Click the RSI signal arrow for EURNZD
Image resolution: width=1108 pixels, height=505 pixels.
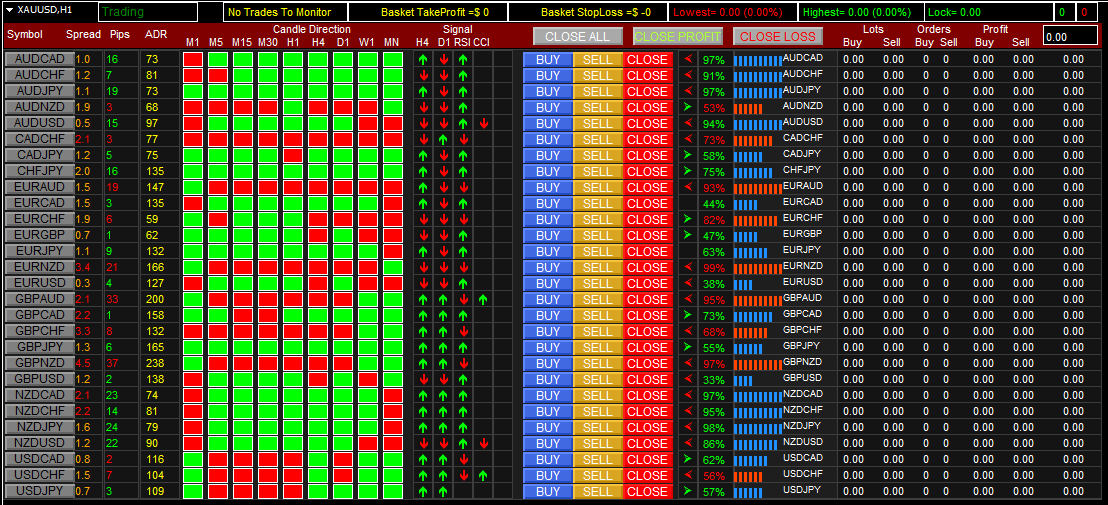coord(463,268)
